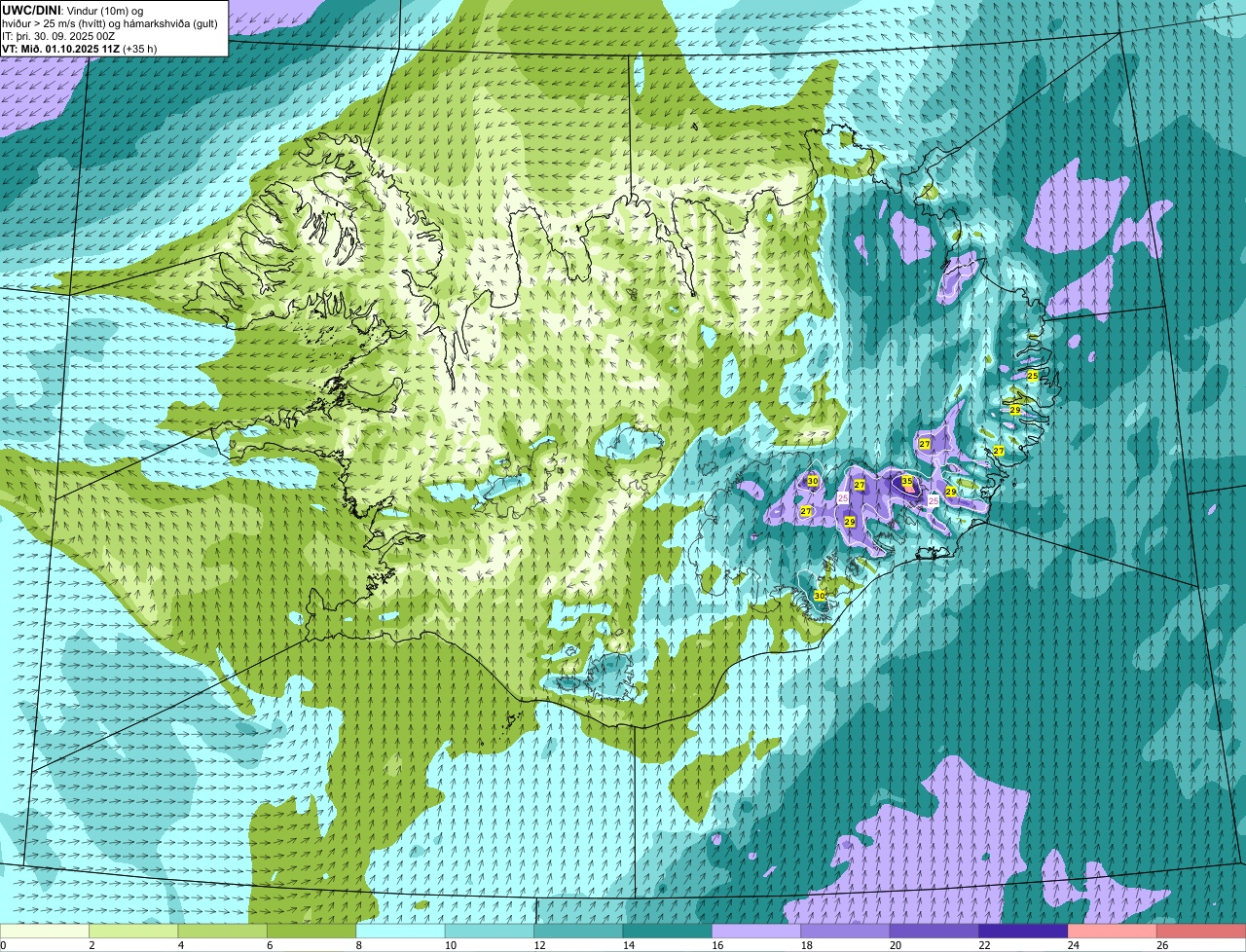Click the yellow gust label 25 on the map
Viewport: 1246px width, 952px height.
1032,375
